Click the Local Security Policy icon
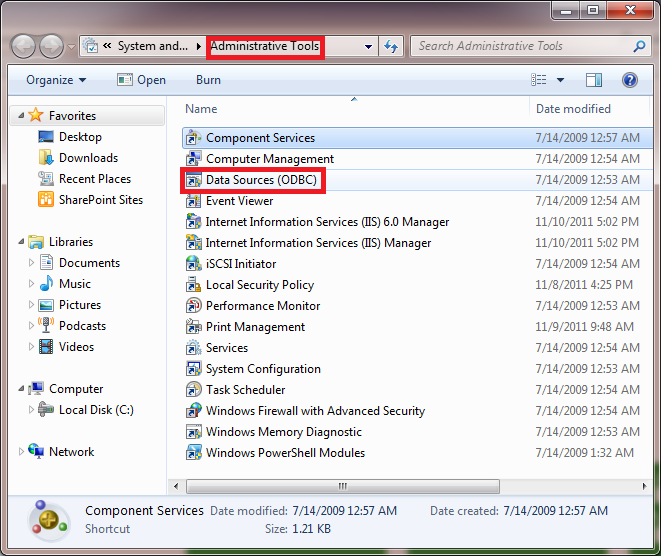Screen dimensions: 661x556 point(193,285)
